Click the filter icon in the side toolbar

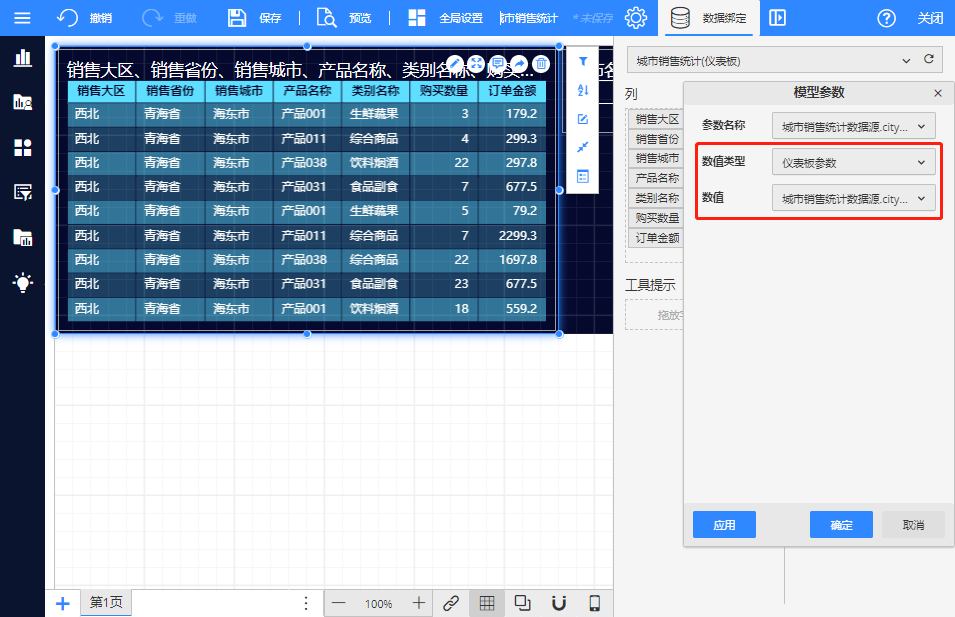pos(583,61)
